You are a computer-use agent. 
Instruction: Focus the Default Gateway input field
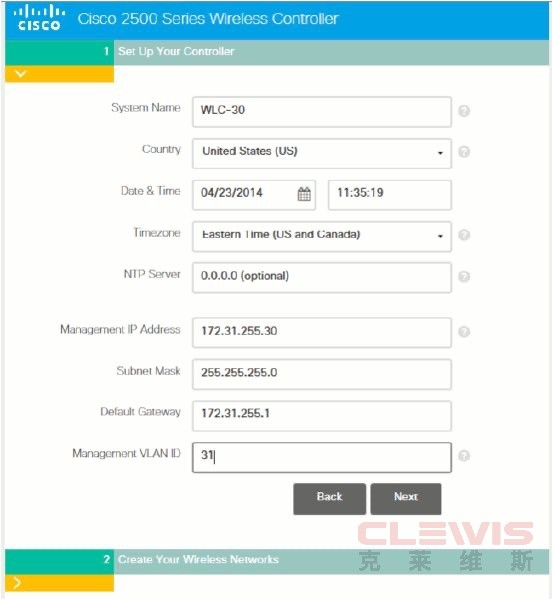pos(322,416)
